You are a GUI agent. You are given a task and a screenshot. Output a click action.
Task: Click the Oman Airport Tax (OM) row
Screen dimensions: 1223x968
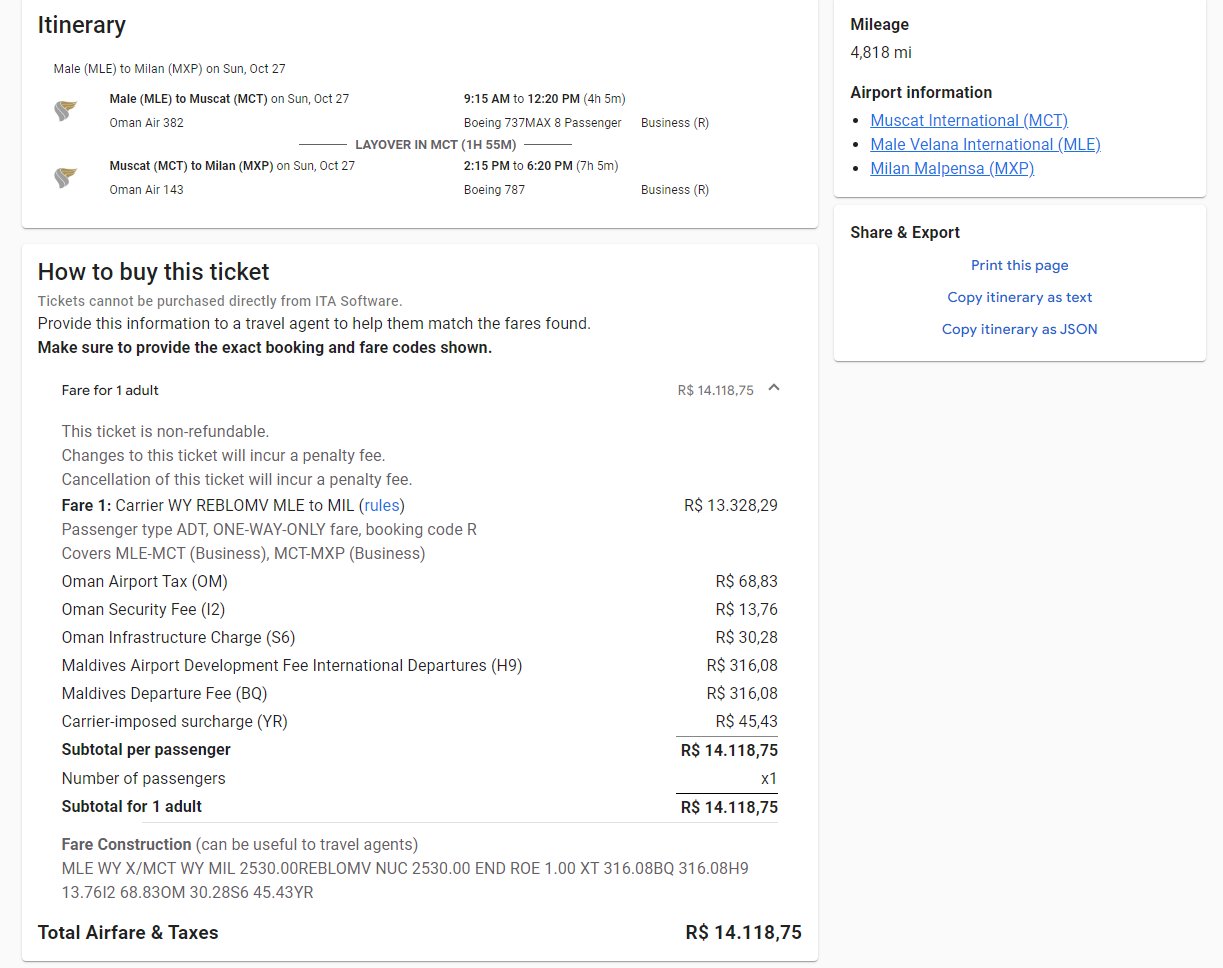click(x=420, y=582)
